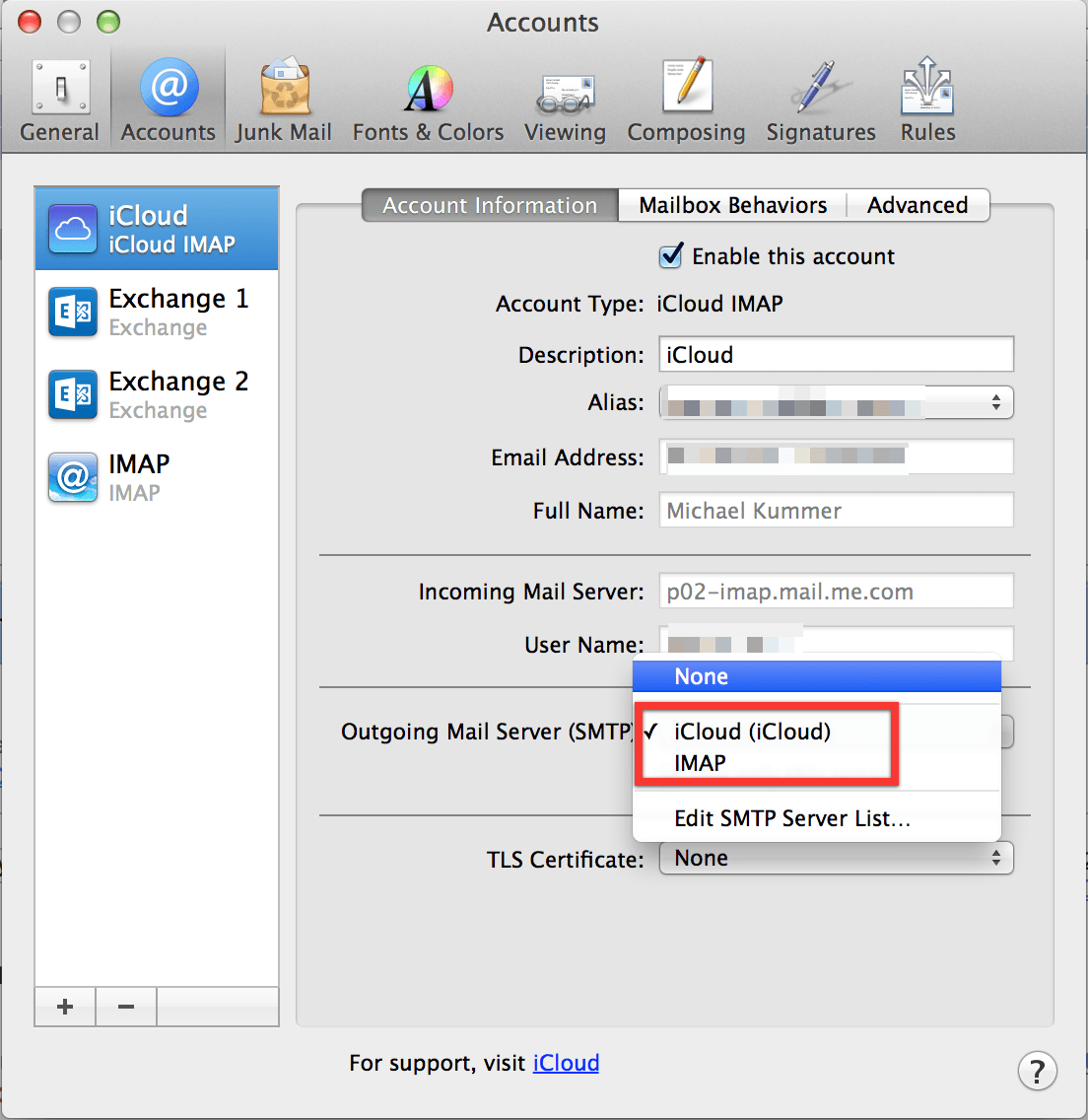Viewport: 1088px width, 1120px height.
Task: Select the Exchange 1 account
Action: [x=157, y=312]
